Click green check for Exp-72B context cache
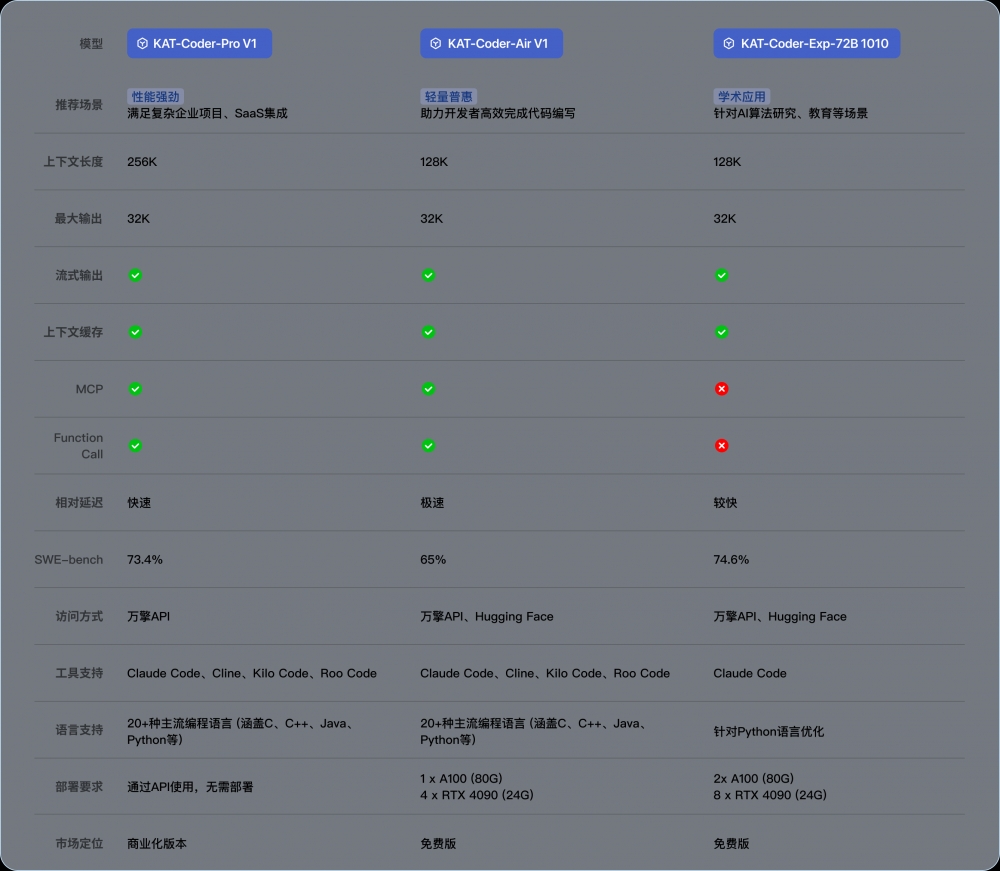1000x871 pixels. point(721,332)
